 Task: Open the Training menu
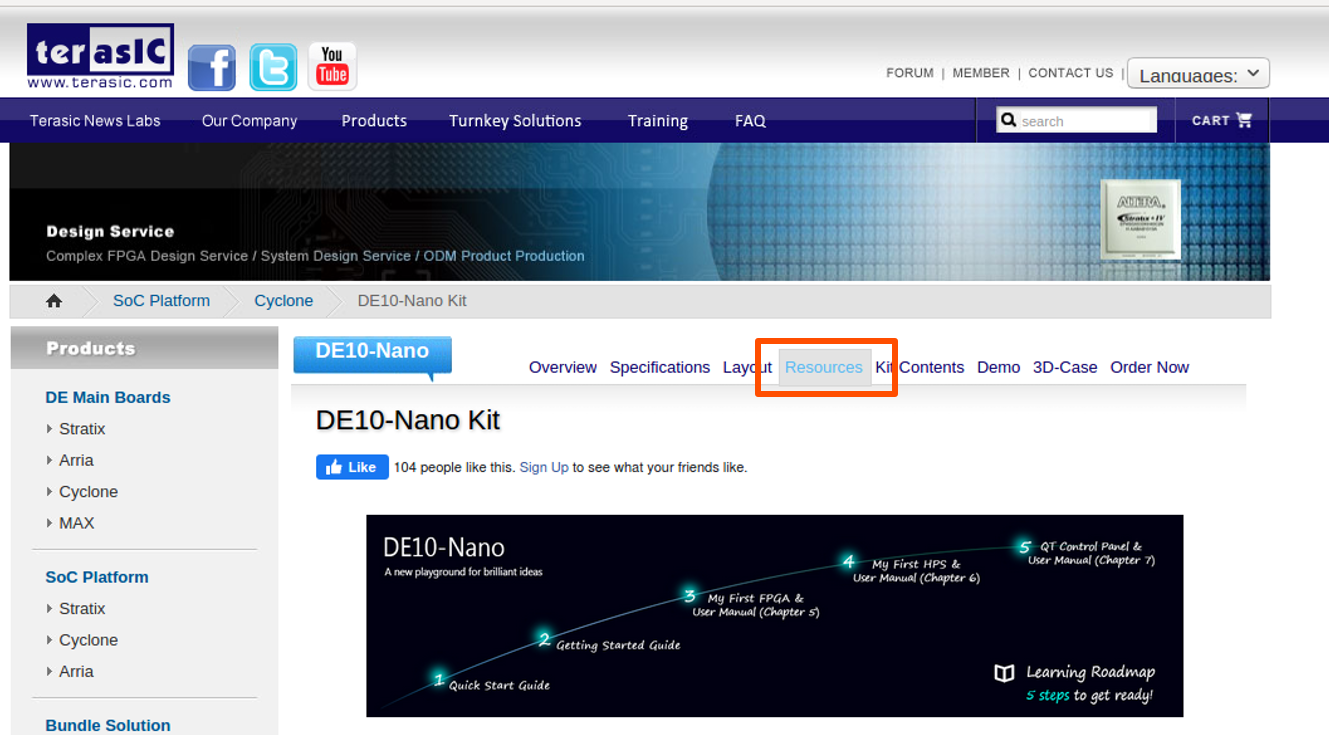point(658,121)
